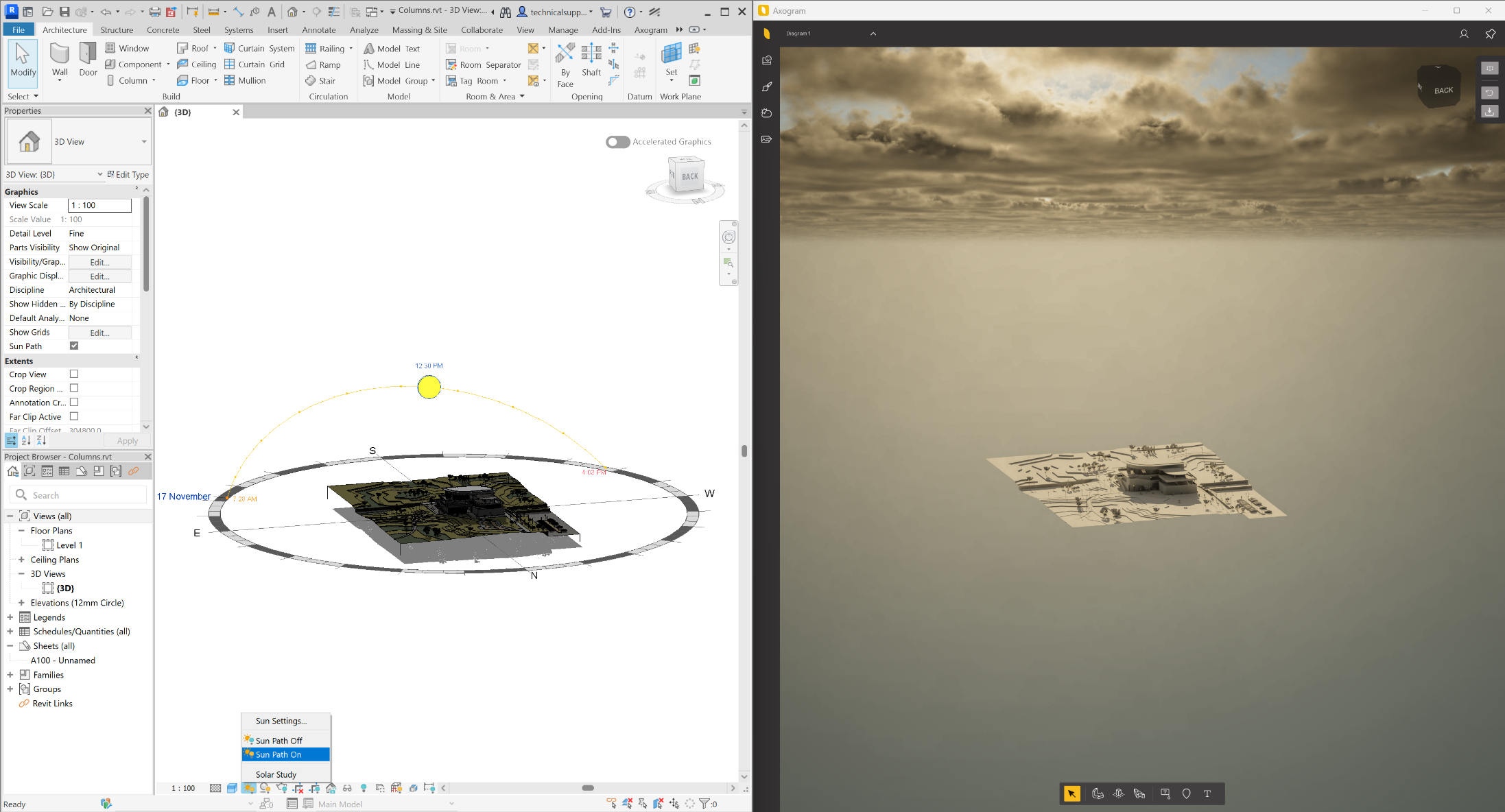Enable the Crop View checkbox

pos(74,374)
